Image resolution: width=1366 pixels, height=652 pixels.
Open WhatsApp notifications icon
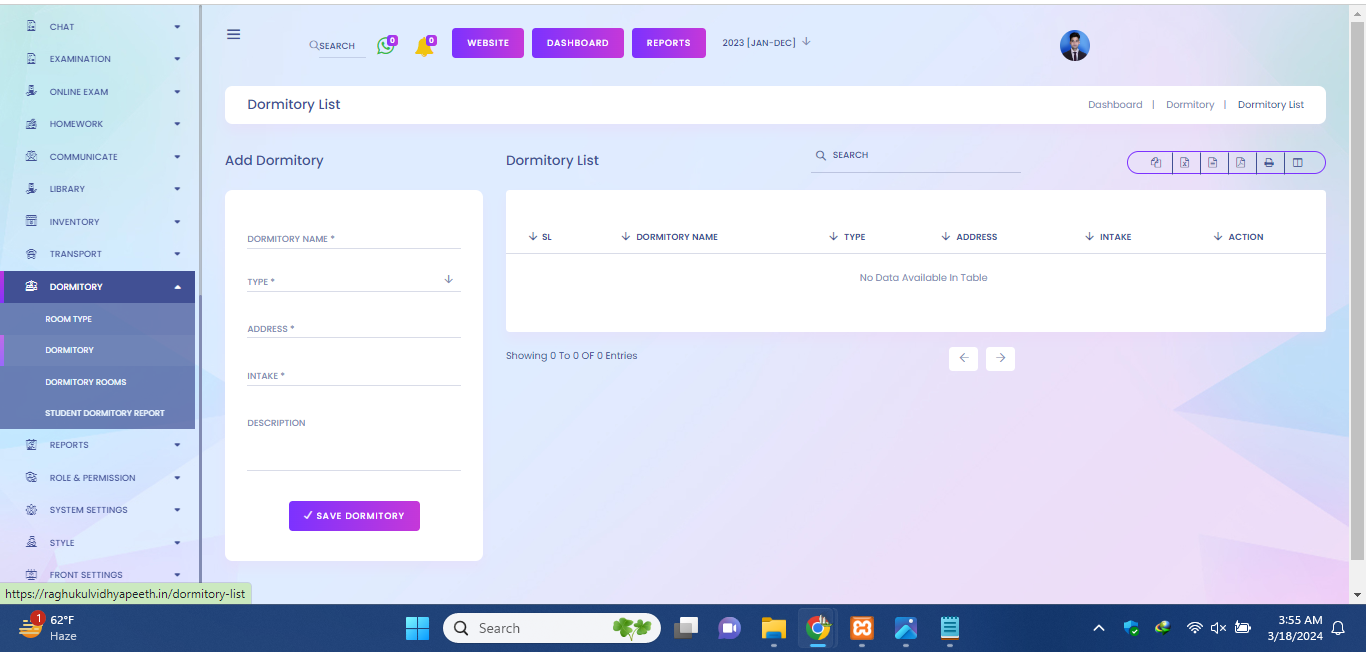coord(386,45)
